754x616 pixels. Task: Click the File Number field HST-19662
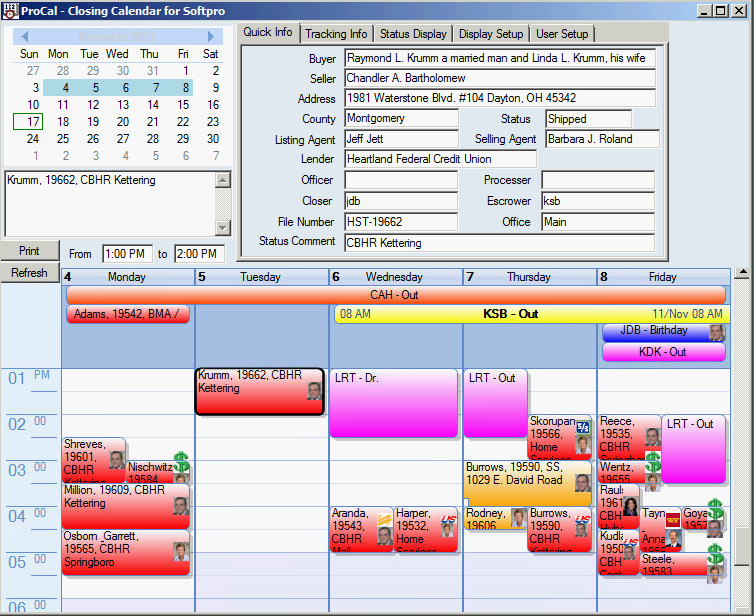coord(401,222)
